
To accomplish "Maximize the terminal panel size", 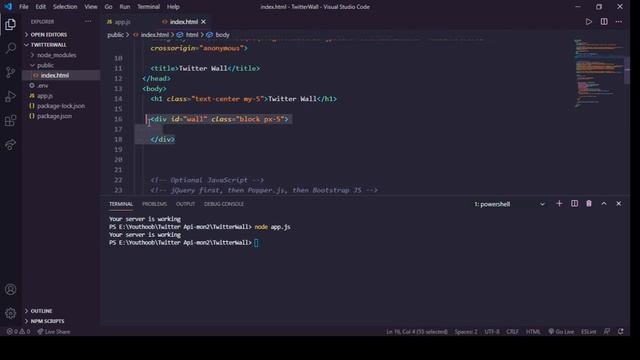I will (604, 204).
